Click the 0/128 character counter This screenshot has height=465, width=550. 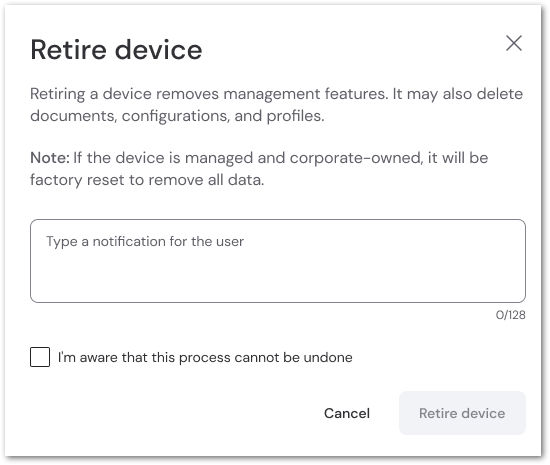click(x=510, y=315)
